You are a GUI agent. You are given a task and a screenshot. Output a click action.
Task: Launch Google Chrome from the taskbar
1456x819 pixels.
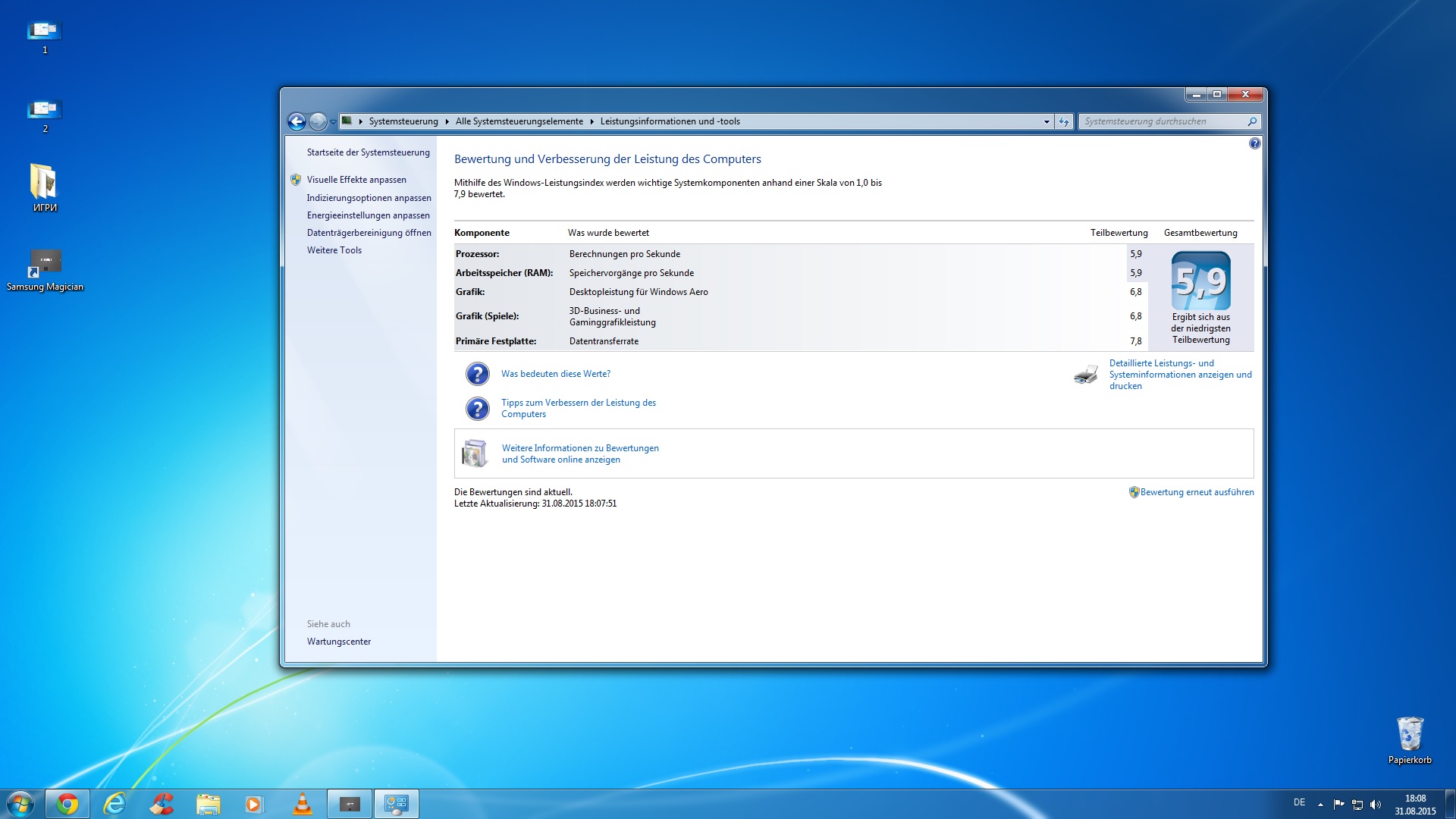(67, 804)
